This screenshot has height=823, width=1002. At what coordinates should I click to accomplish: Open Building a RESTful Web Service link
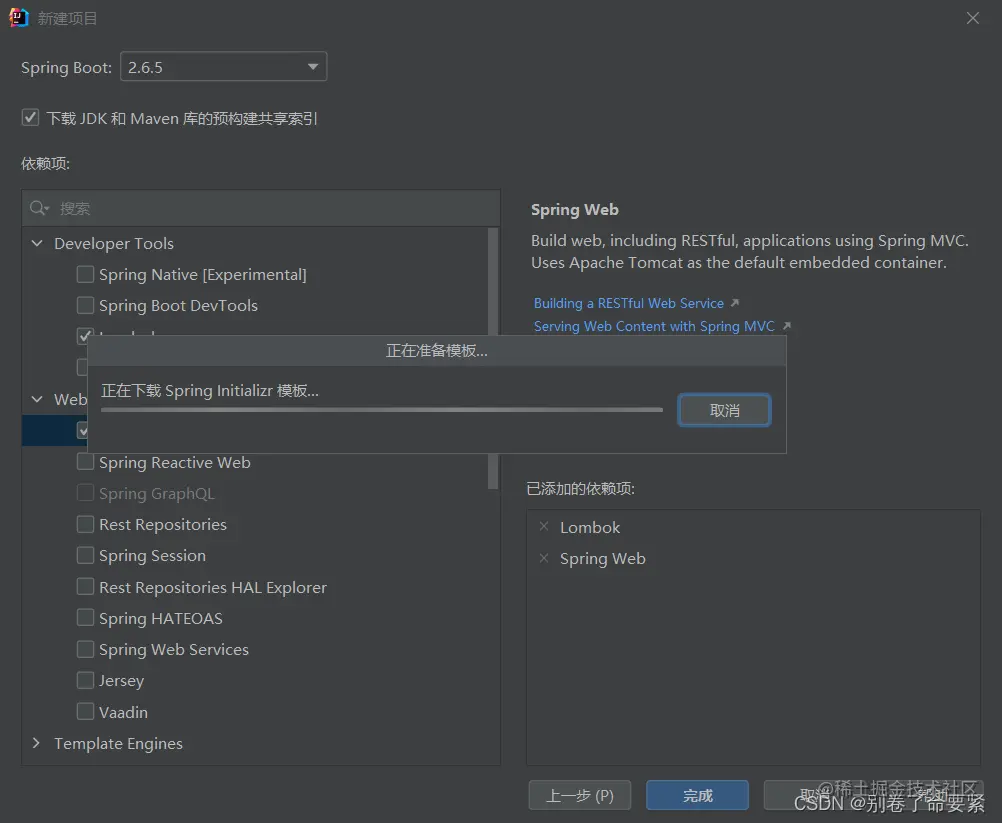pyautogui.click(x=629, y=303)
